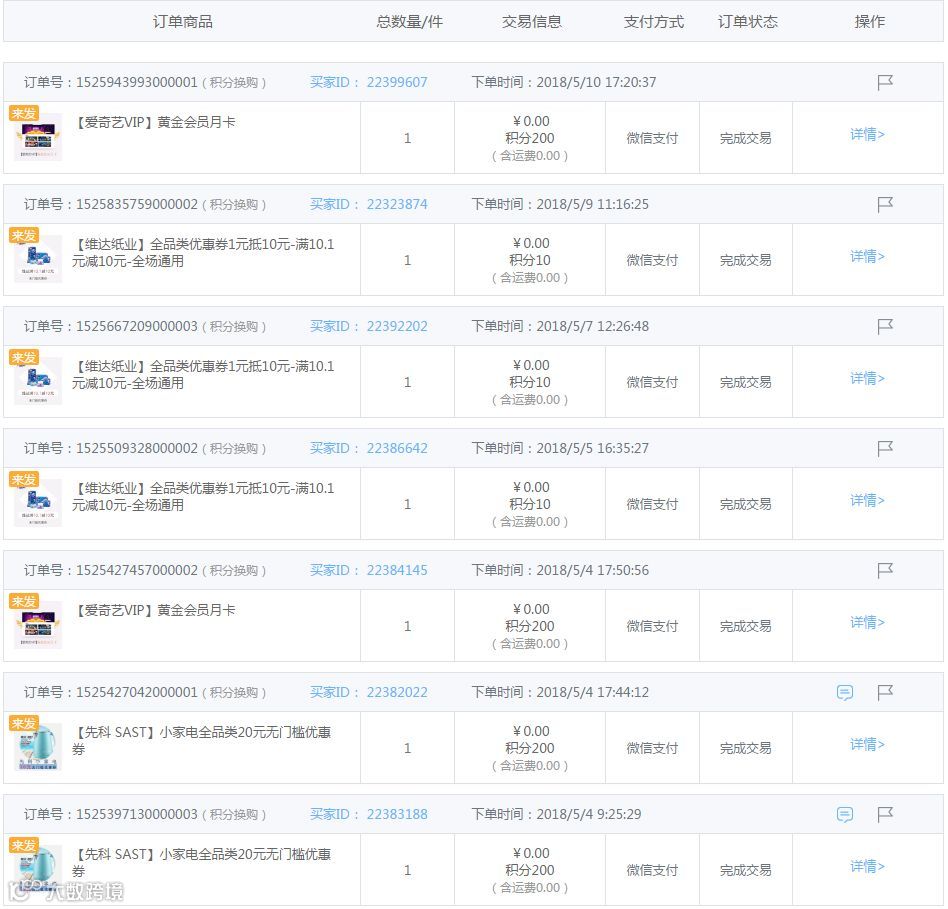This screenshot has height=909, width=948.
Task: Flag order 1525667209000003
Action: pos(885,327)
